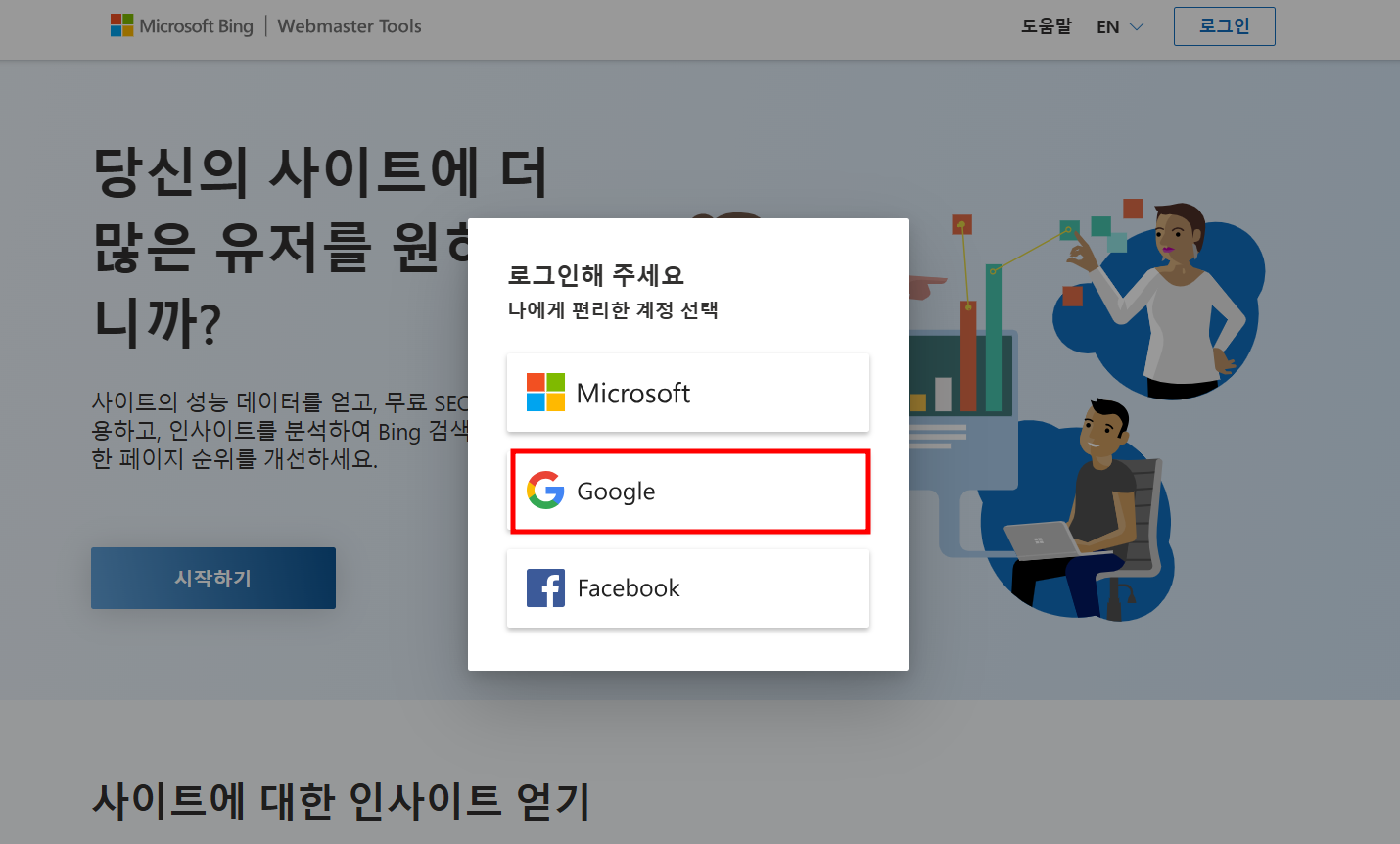Click the Facebook f logo icon
The image size is (1400, 844).
pos(545,587)
